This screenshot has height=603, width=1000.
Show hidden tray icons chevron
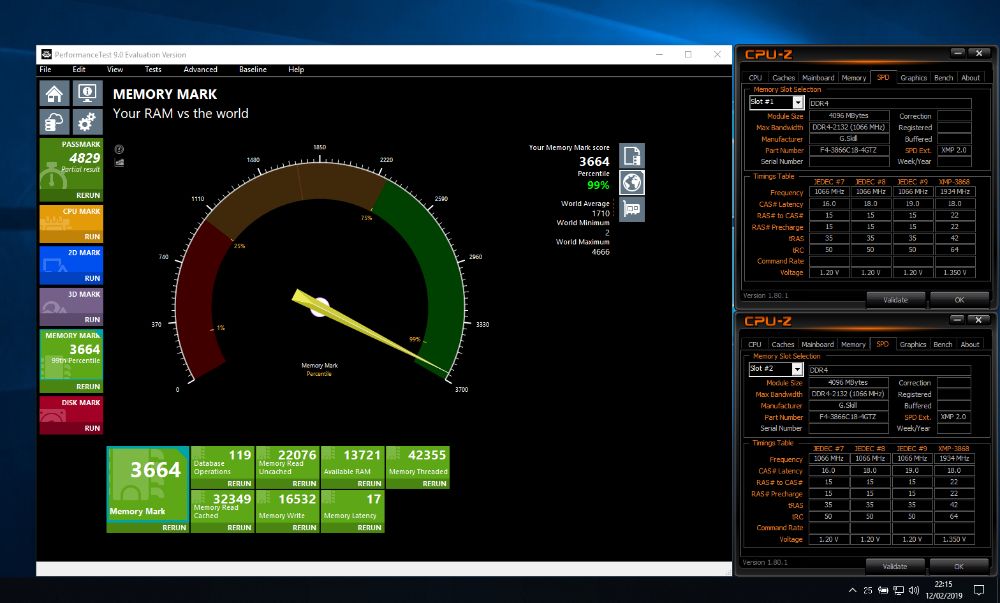pyautogui.click(x=853, y=590)
